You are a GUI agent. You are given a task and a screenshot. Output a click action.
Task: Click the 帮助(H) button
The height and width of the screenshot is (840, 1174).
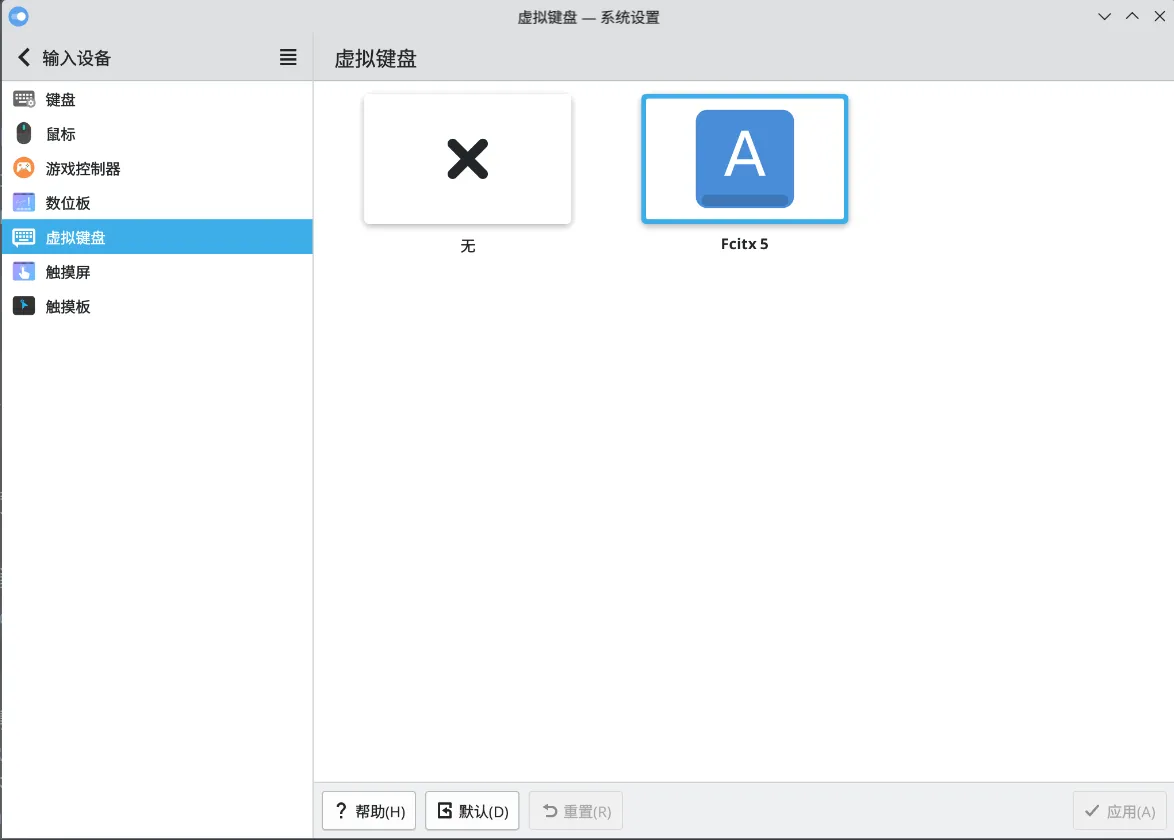(369, 811)
